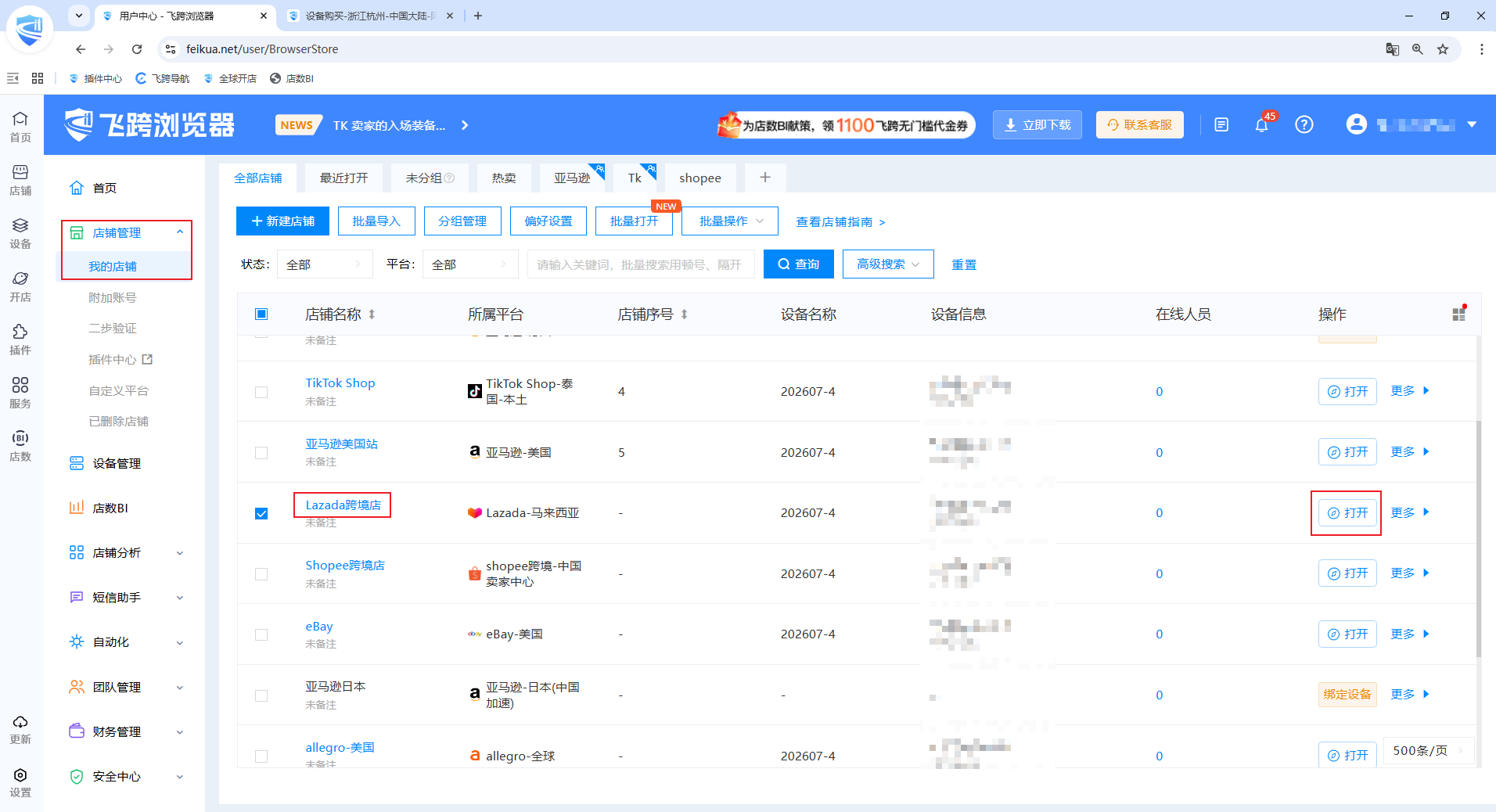Bookmark this page with the star icon
The width and height of the screenshot is (1496, 812).
(1443, 49)
